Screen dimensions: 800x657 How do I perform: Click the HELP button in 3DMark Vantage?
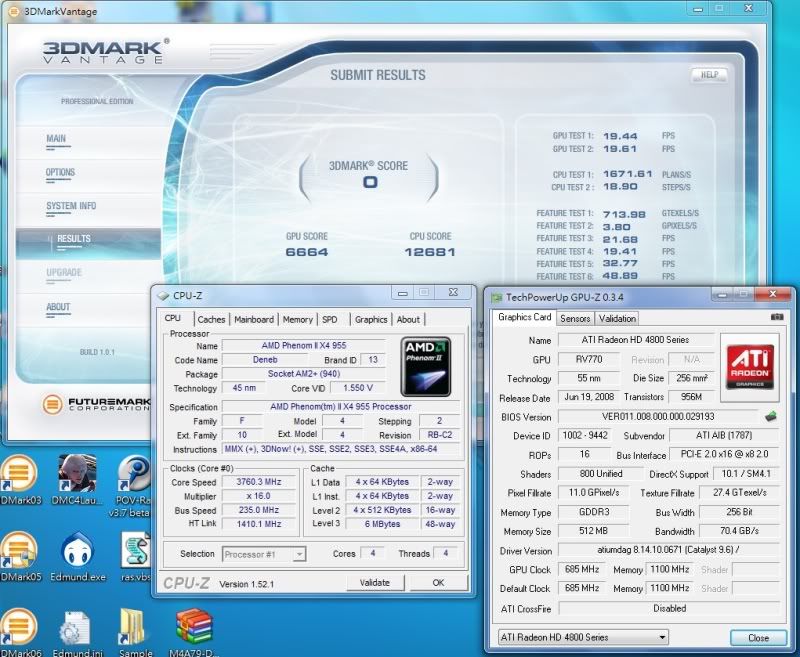tap(709, 74)
